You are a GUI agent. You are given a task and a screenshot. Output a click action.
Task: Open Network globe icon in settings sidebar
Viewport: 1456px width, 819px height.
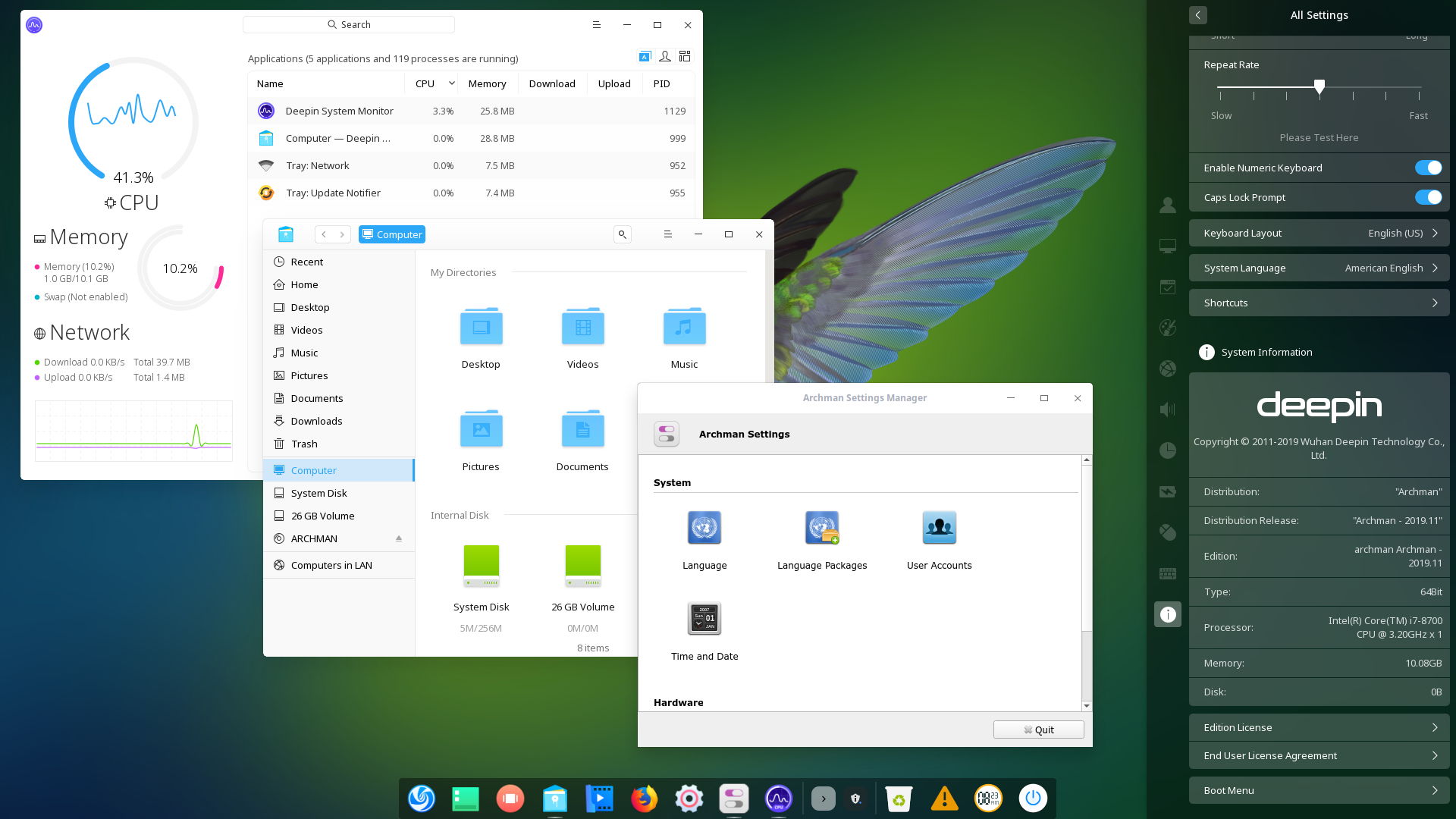pyautogui.click(x=1168, y=369)
